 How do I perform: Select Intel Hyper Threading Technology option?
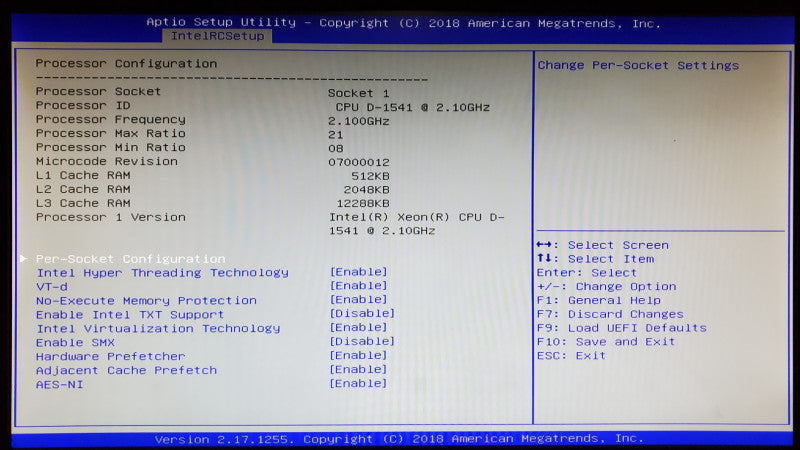(x=162, y=272)
